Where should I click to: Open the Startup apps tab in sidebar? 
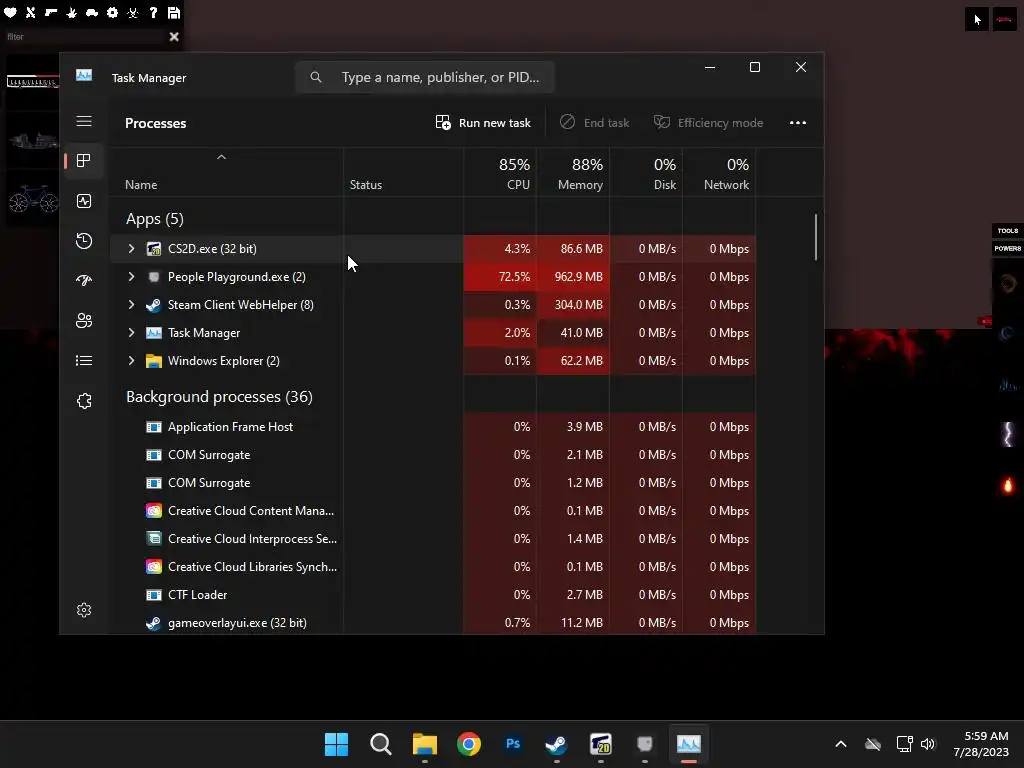84,281
